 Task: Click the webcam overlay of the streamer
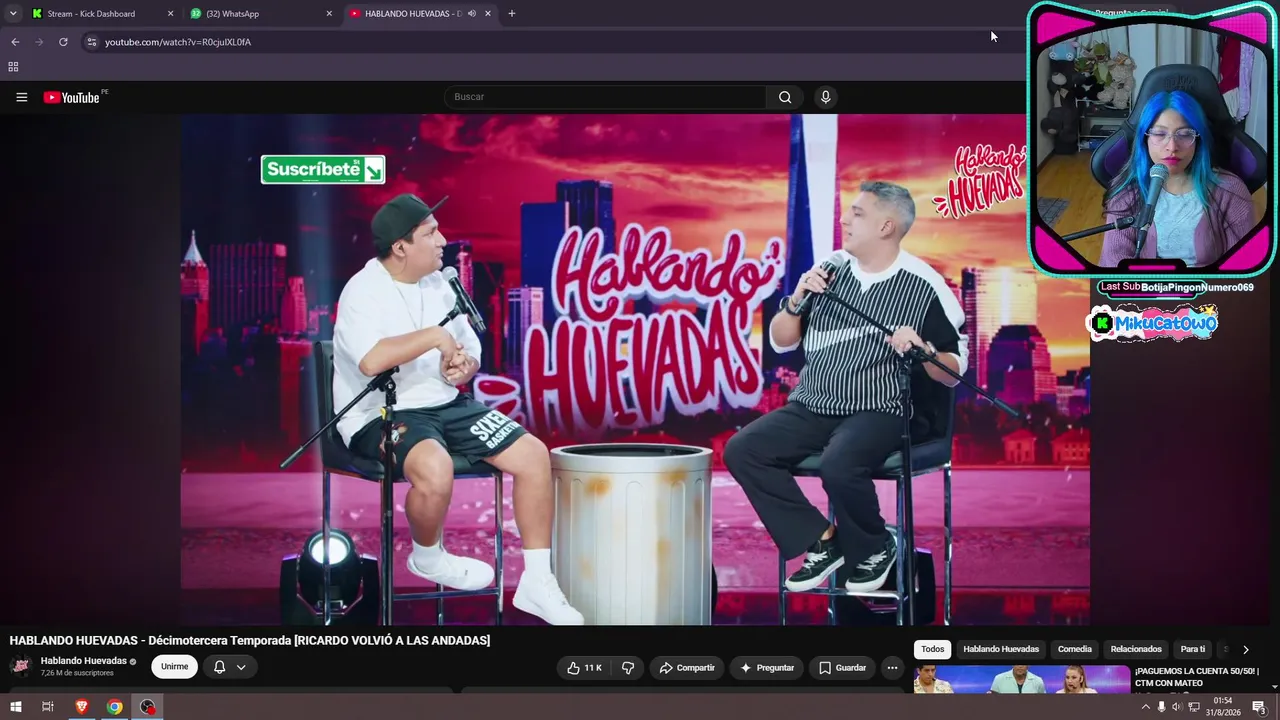tap(1152, 139)
